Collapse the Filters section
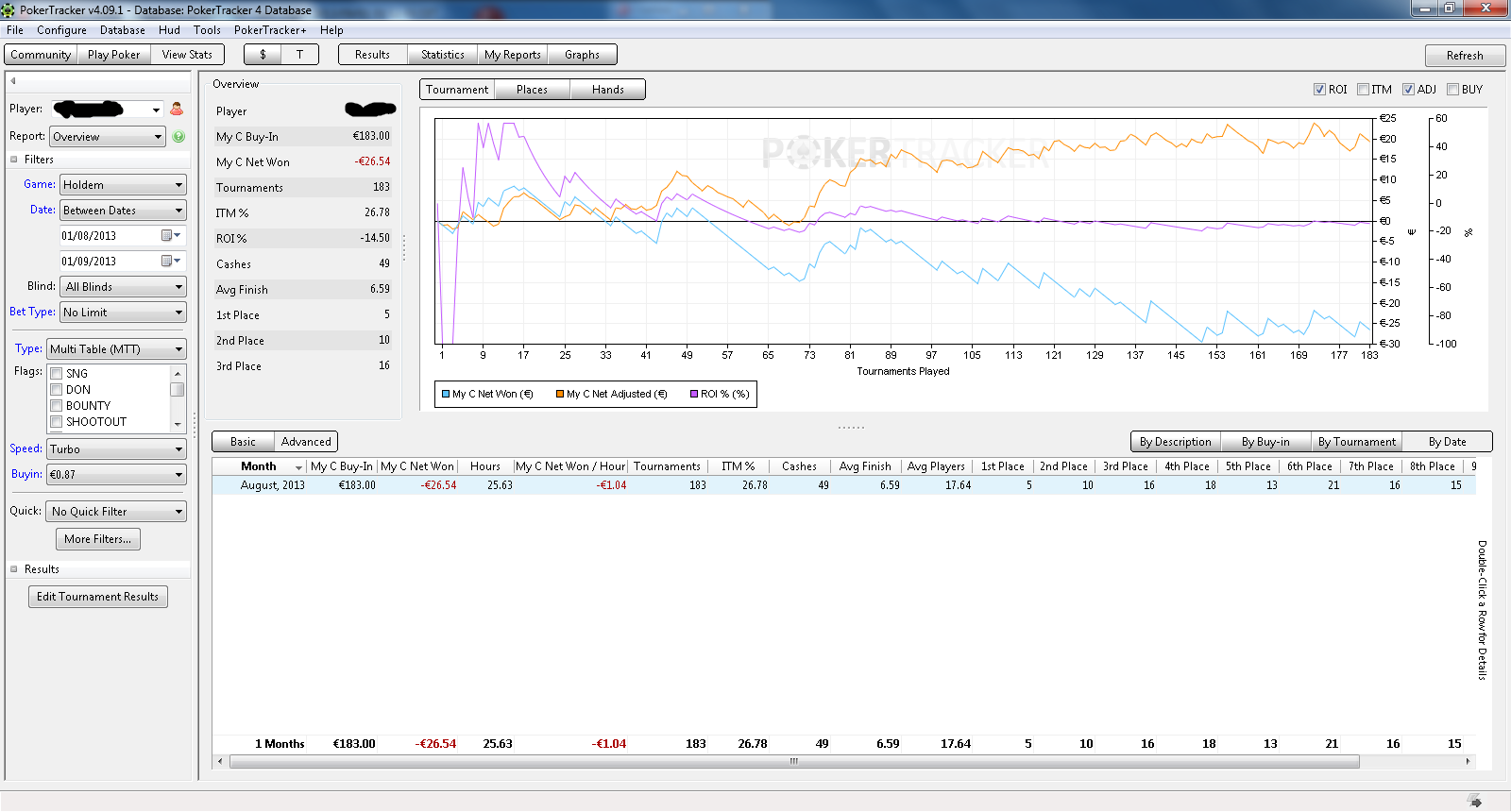The image size is (1511, 812). click(x=14, y=160)
